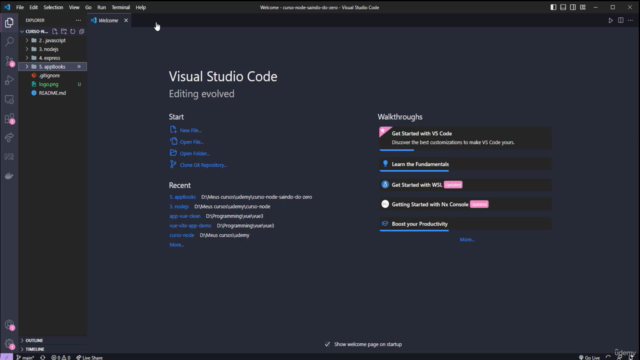
Task: Split the editor to the right
Action: tap(620, 20)
